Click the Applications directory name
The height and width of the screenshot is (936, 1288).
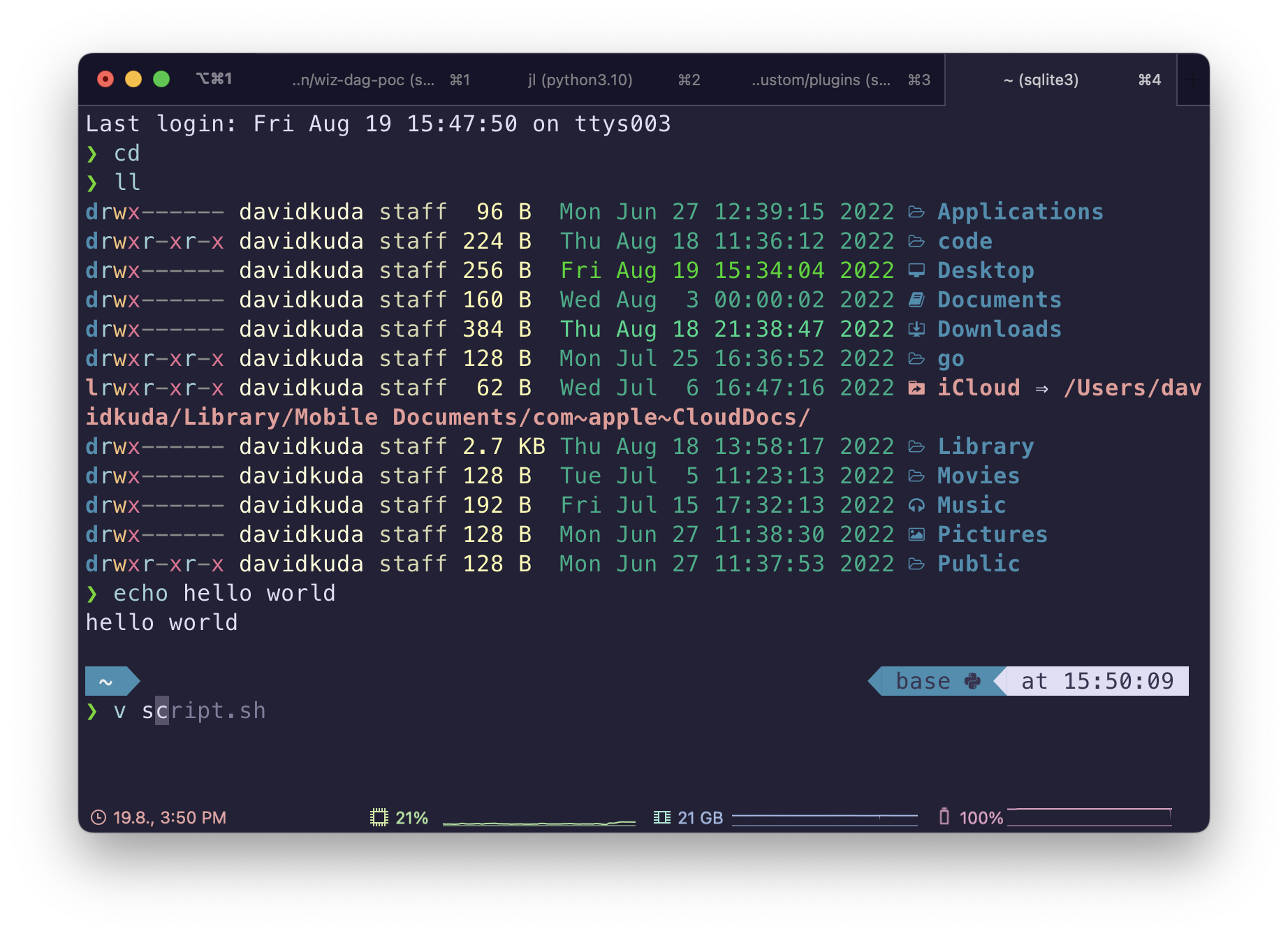1020,212
